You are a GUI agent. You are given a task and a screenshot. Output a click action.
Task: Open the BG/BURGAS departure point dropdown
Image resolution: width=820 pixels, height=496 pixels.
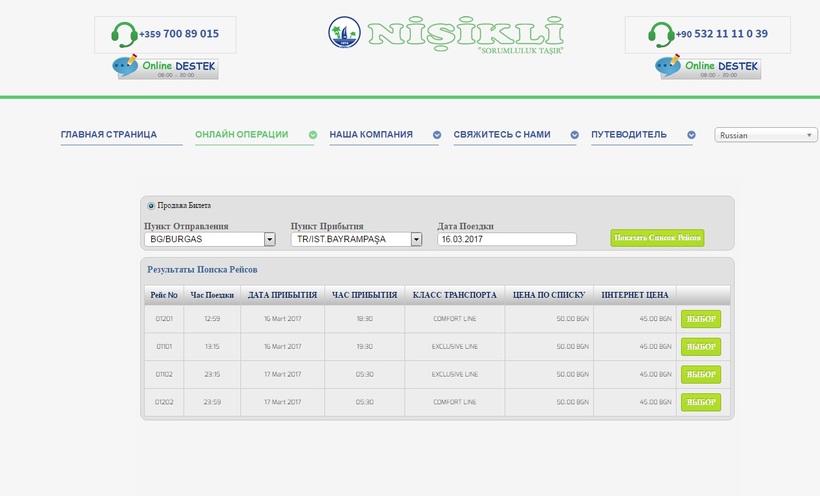click(x=269, y=240)
